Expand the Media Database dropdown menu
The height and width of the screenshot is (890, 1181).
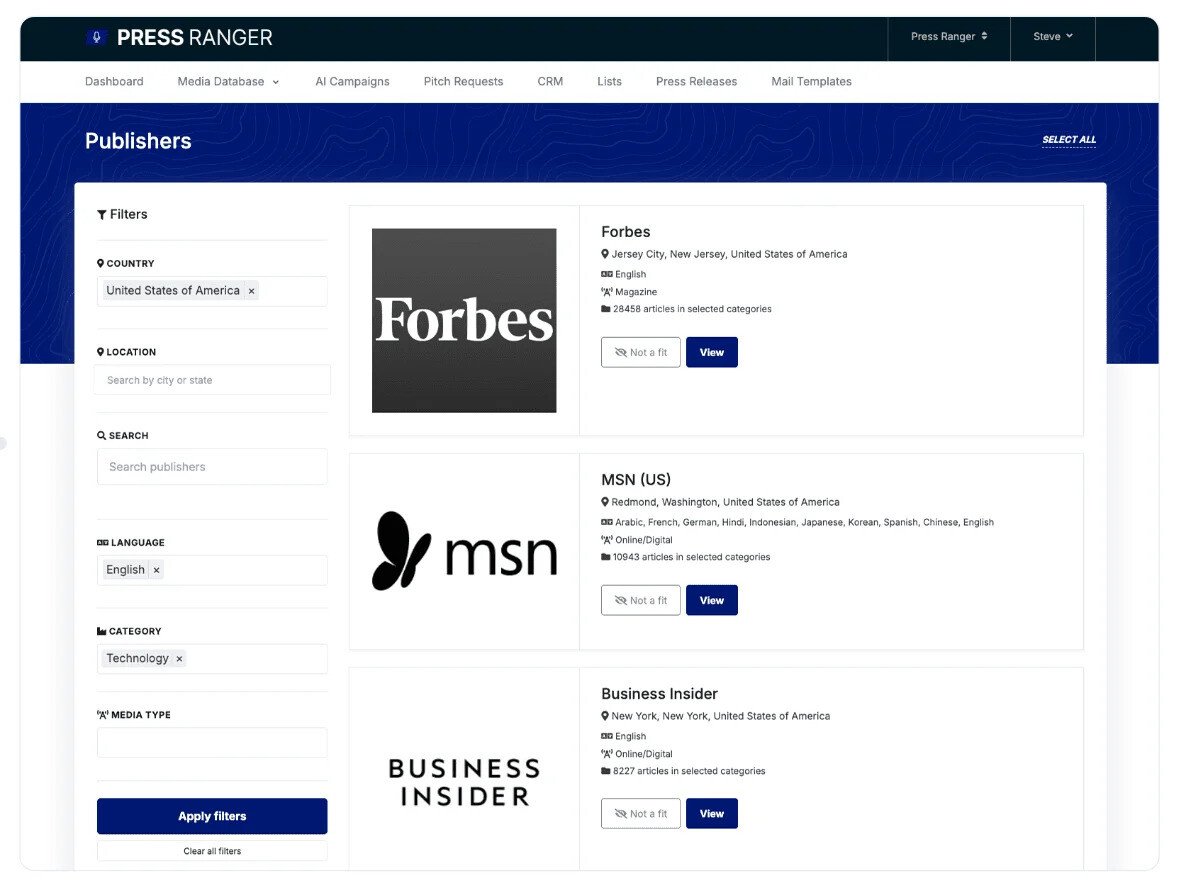click(x=228, y=82)
